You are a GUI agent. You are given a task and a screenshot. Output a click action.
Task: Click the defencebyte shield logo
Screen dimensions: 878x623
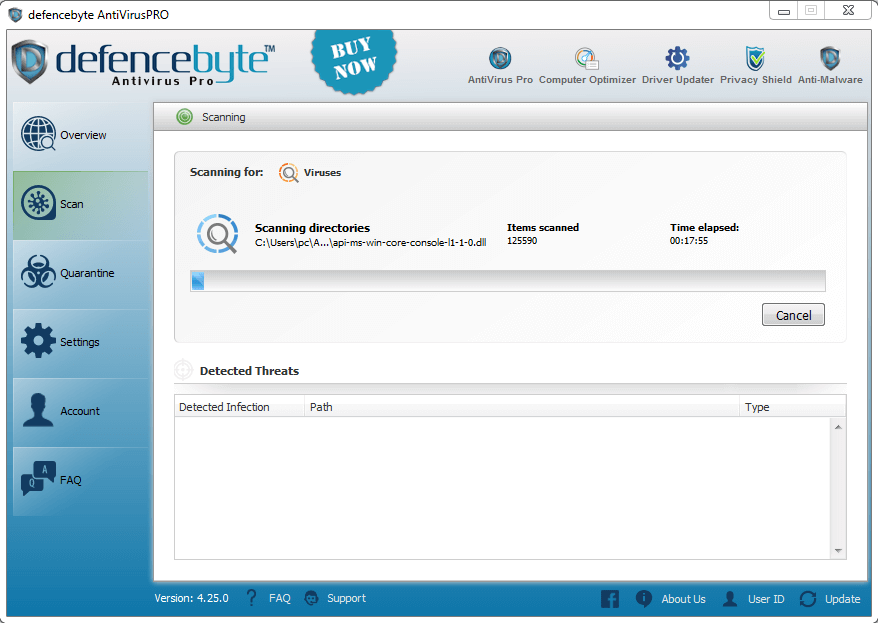click(30, 61)
